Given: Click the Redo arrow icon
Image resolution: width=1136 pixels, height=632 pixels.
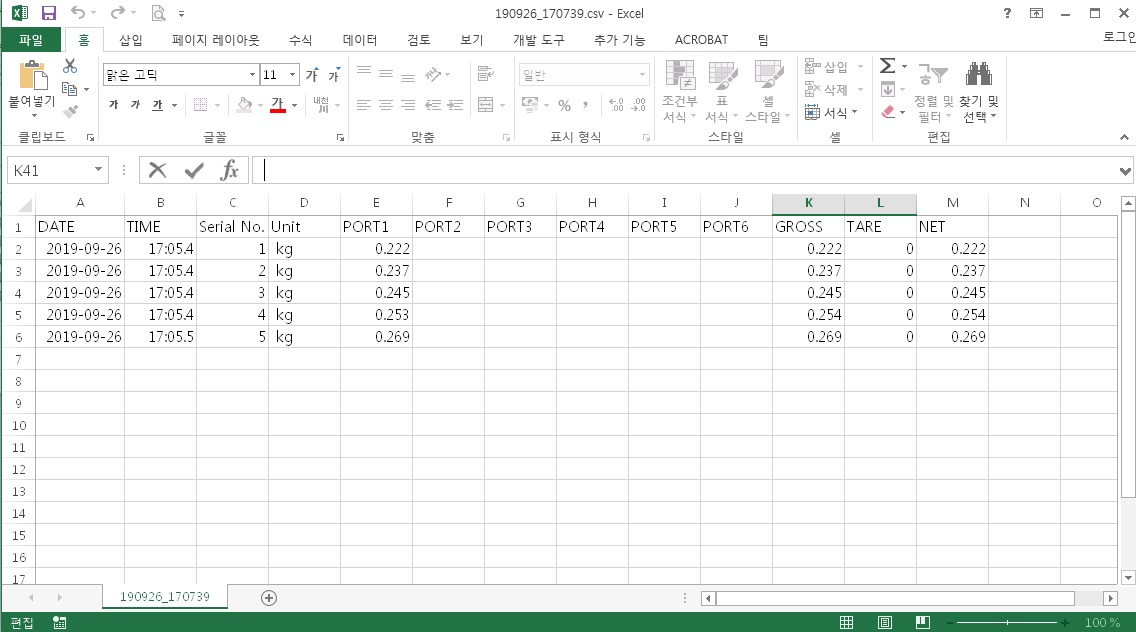Looking at the screenshot, I should point(117,13).
